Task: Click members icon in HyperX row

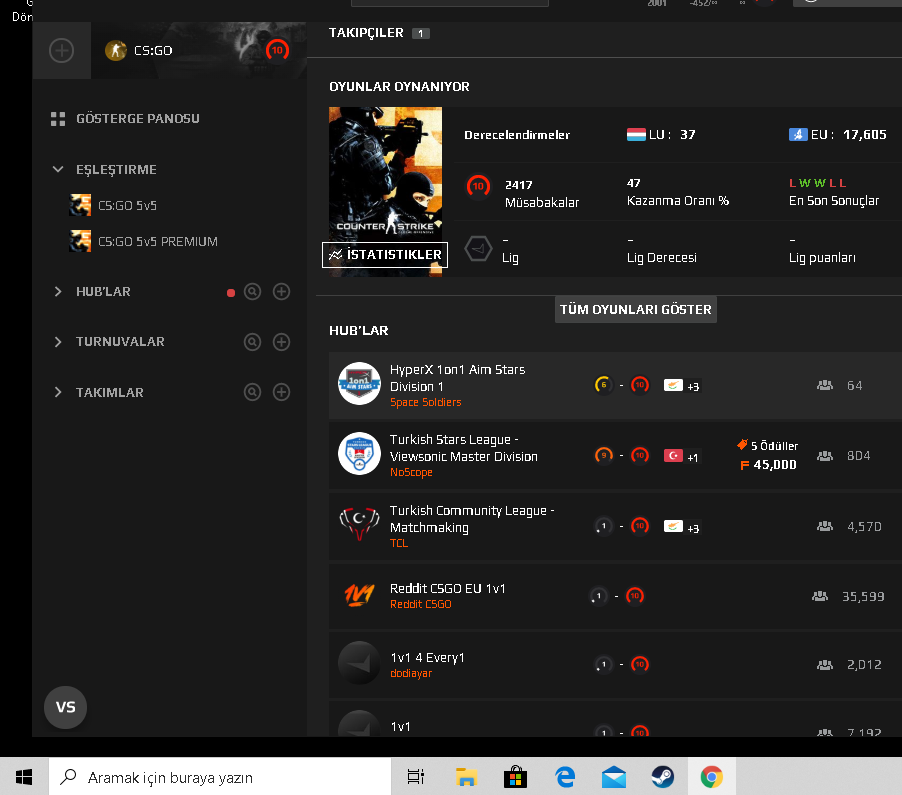Action: 825,385
